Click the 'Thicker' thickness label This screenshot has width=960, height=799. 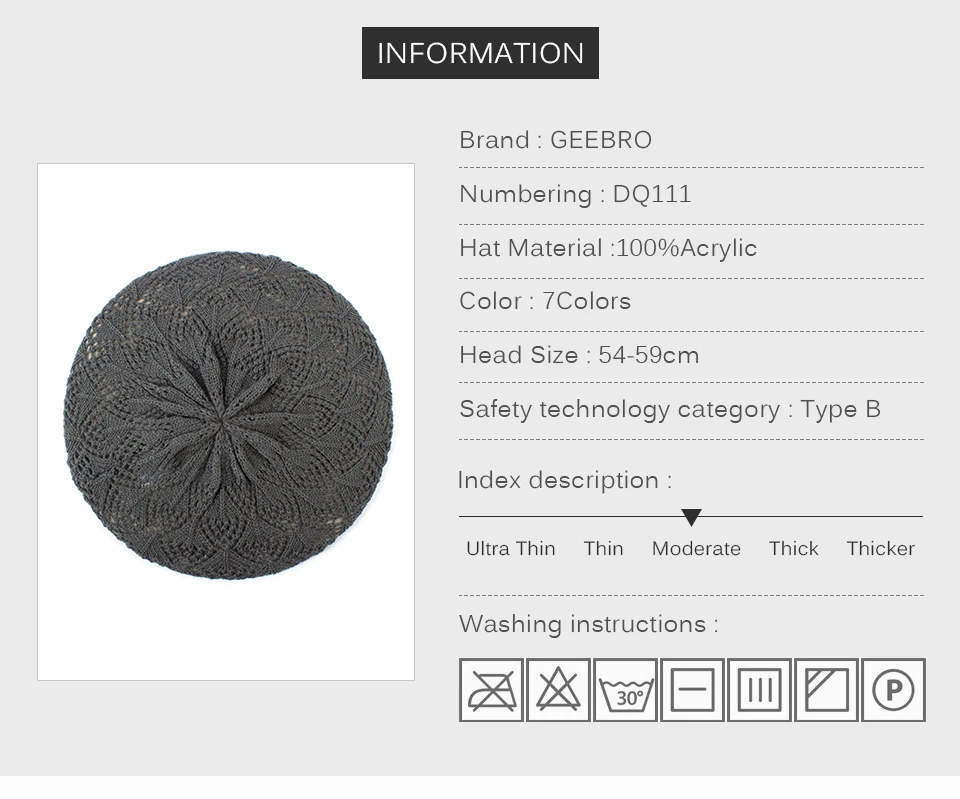(880, 549)
